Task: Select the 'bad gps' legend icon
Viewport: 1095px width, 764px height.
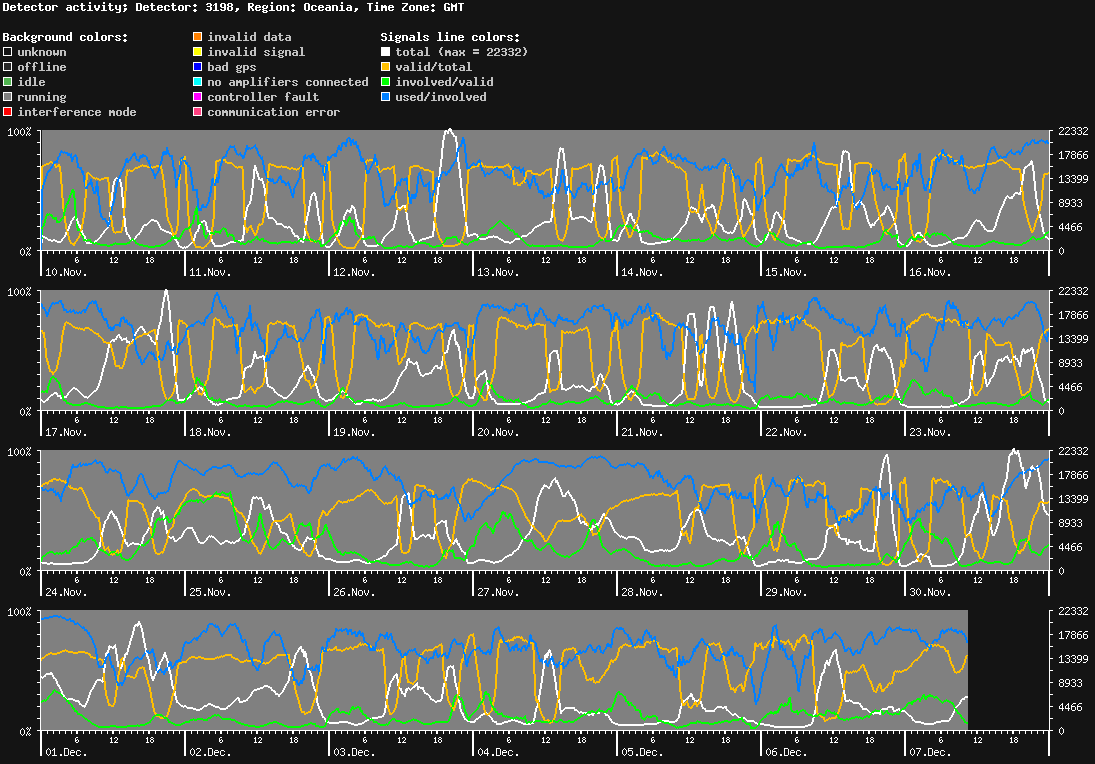Action: coord(196,66)
